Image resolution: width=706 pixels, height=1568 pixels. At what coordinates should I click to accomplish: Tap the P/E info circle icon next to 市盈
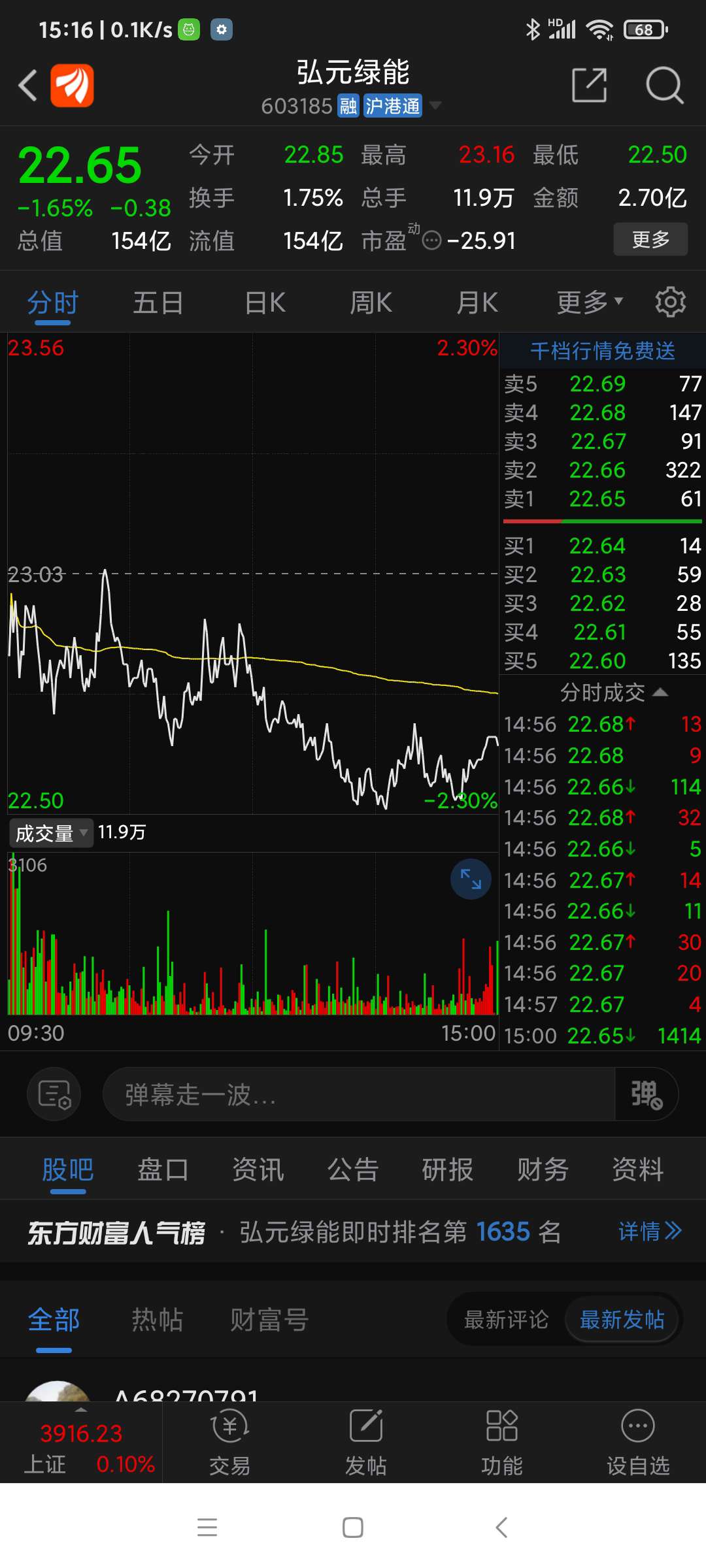pyautogui.click(x=431, y=241)
